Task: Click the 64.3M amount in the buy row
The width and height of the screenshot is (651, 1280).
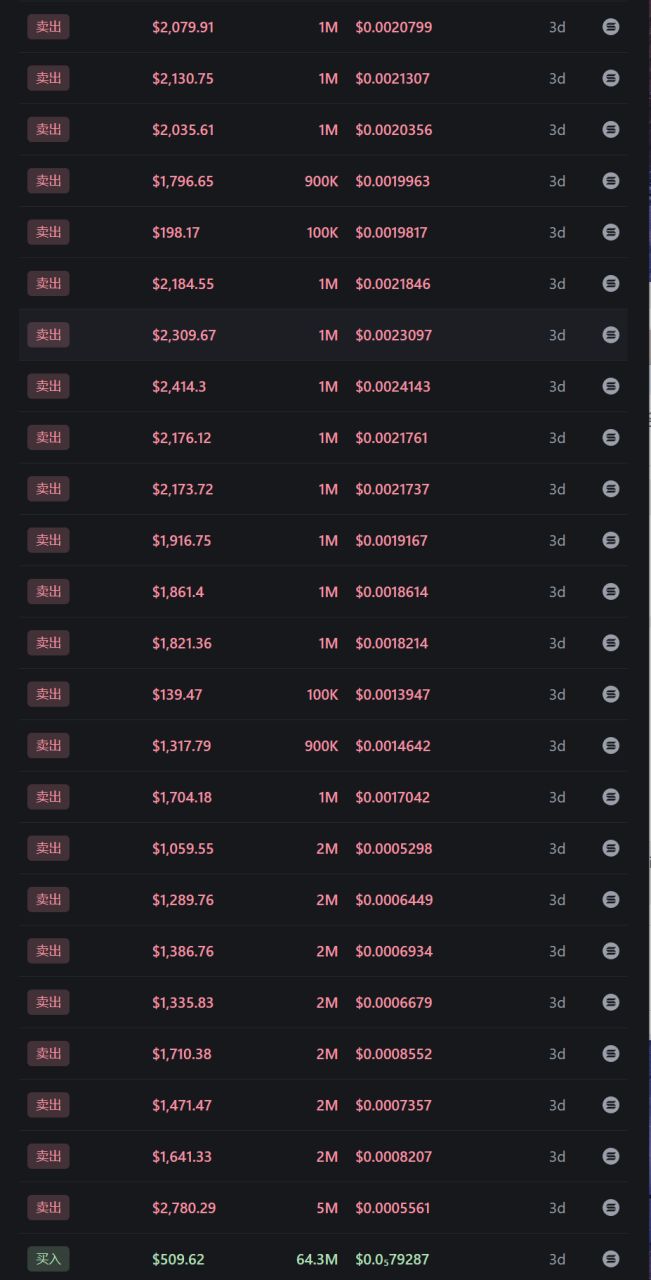Action: [317, 1259]
